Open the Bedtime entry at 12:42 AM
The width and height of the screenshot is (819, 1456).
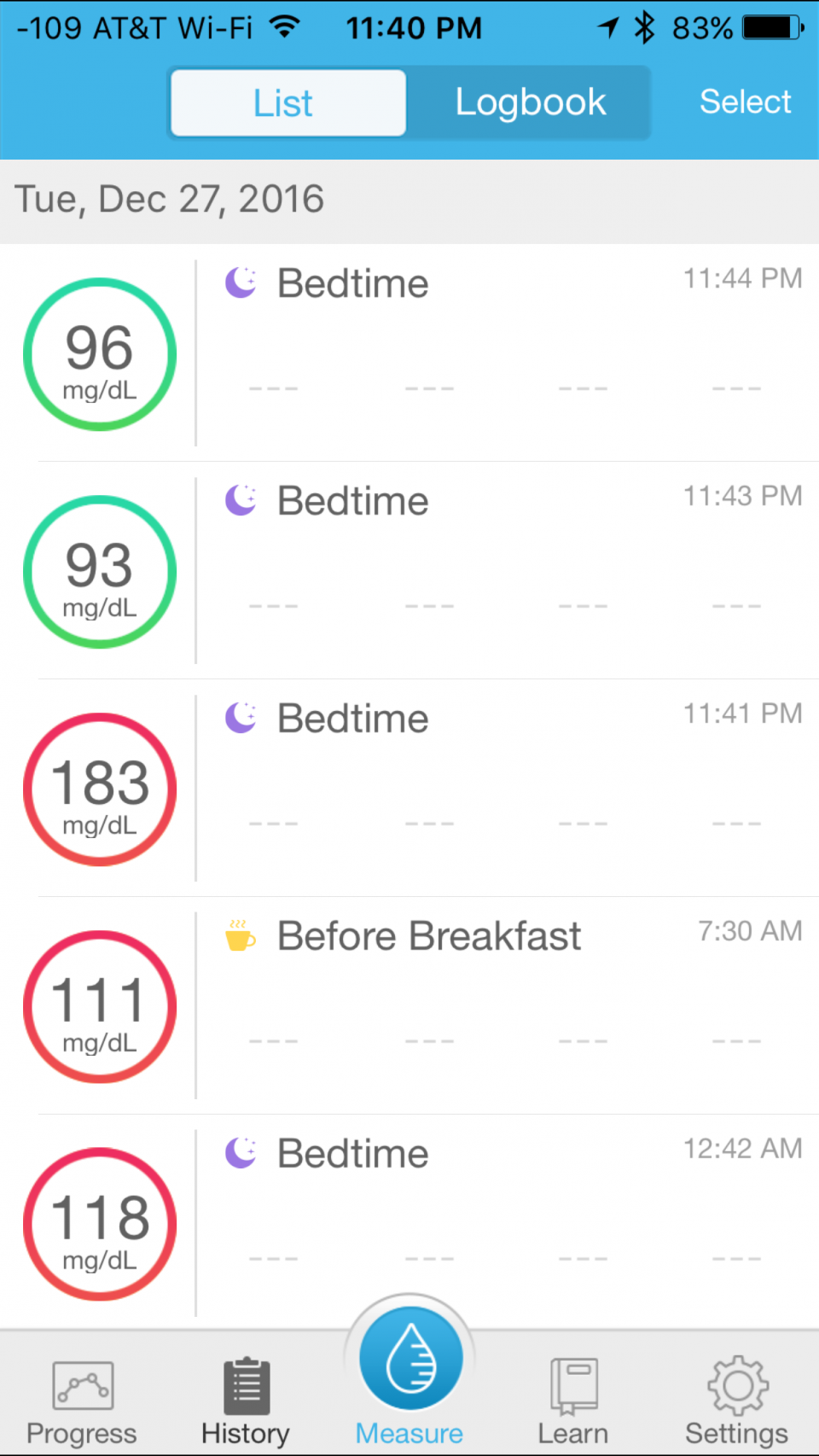[353, 1154]
